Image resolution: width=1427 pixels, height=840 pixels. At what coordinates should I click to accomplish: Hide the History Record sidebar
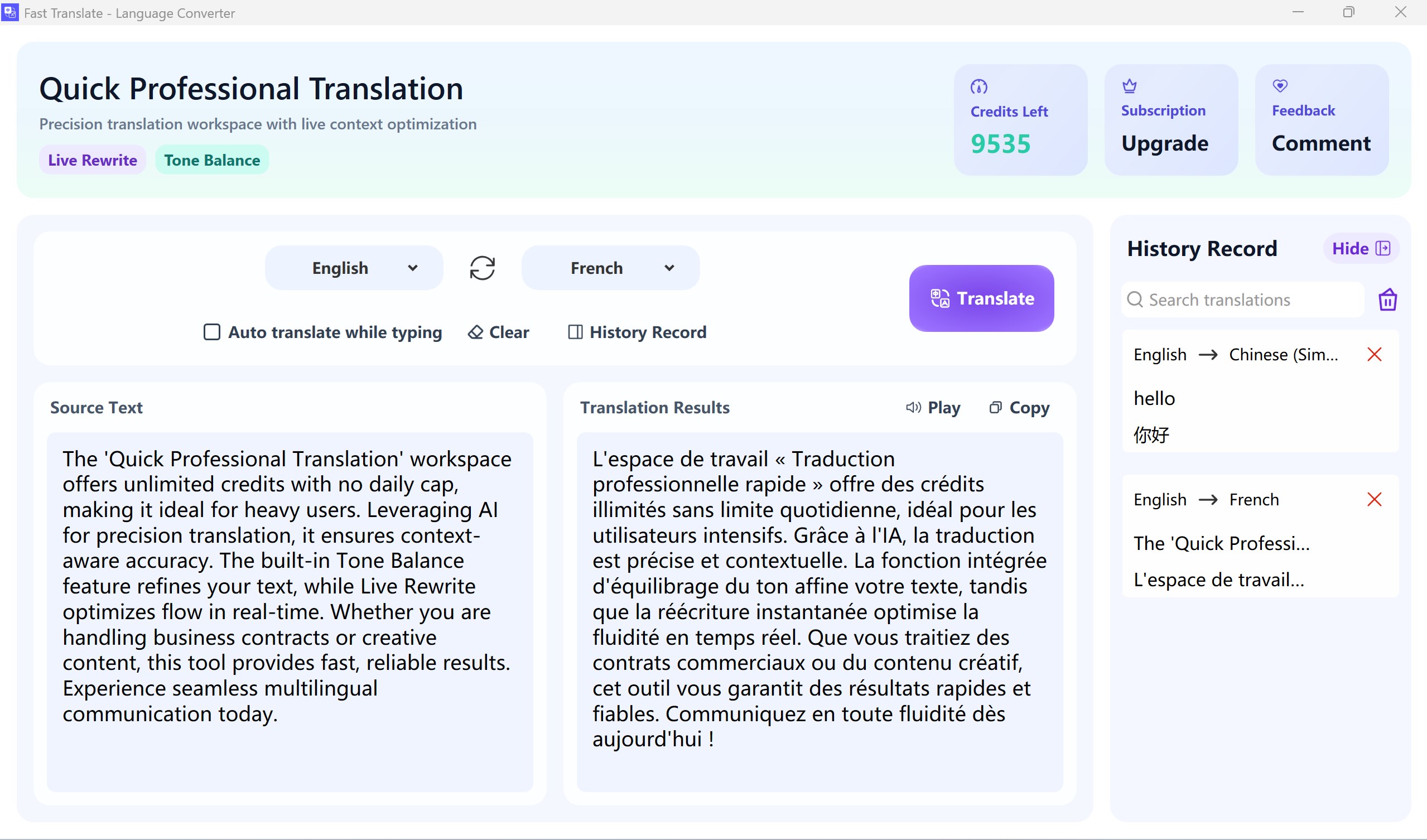click(1361, 249)
